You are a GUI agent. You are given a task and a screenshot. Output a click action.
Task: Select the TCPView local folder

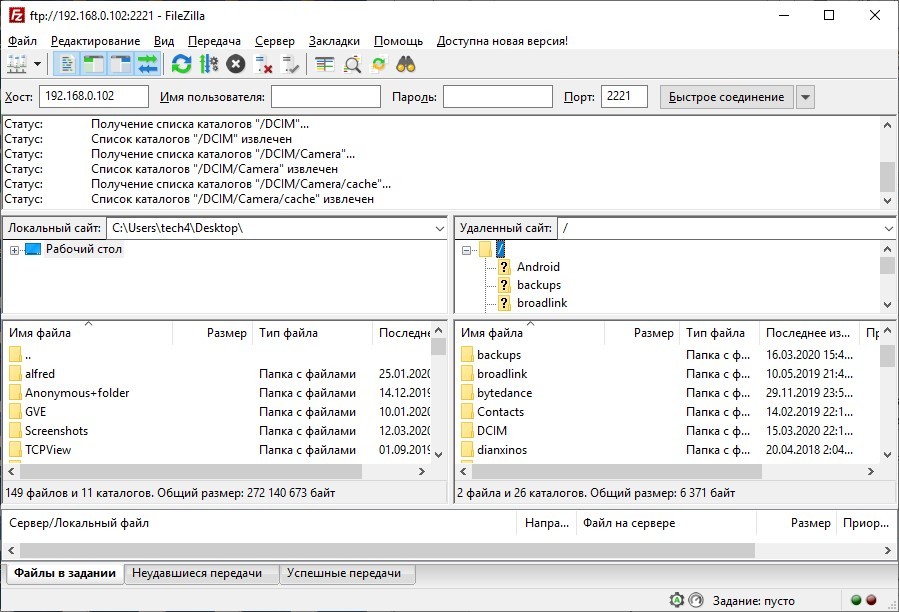click(48, 450)
